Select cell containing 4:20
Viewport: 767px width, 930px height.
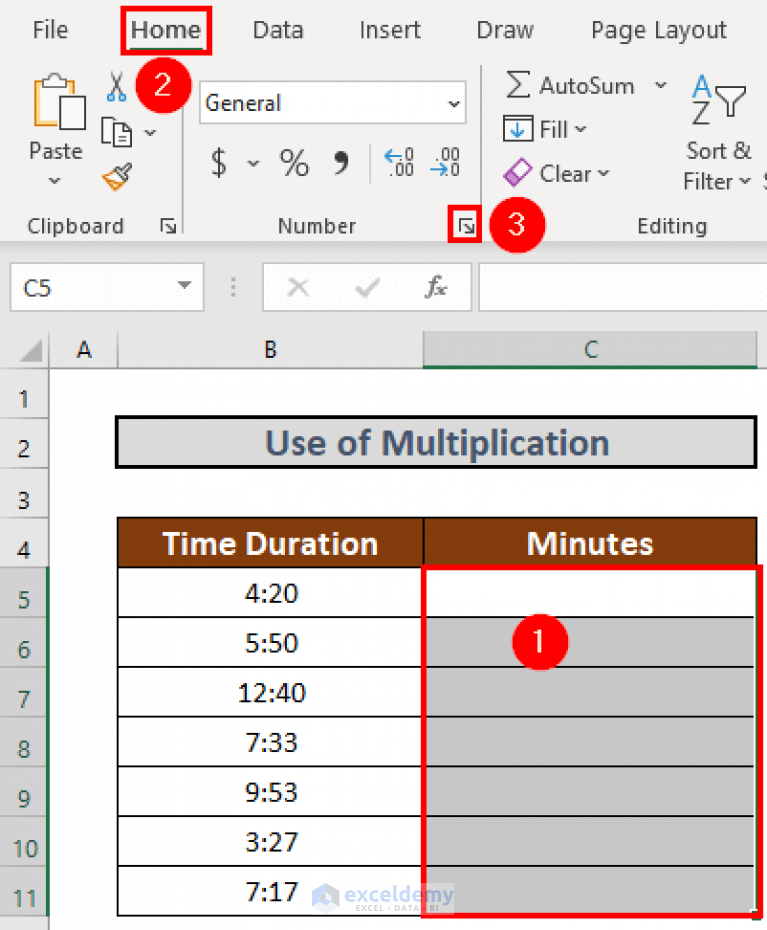point(270,593)
